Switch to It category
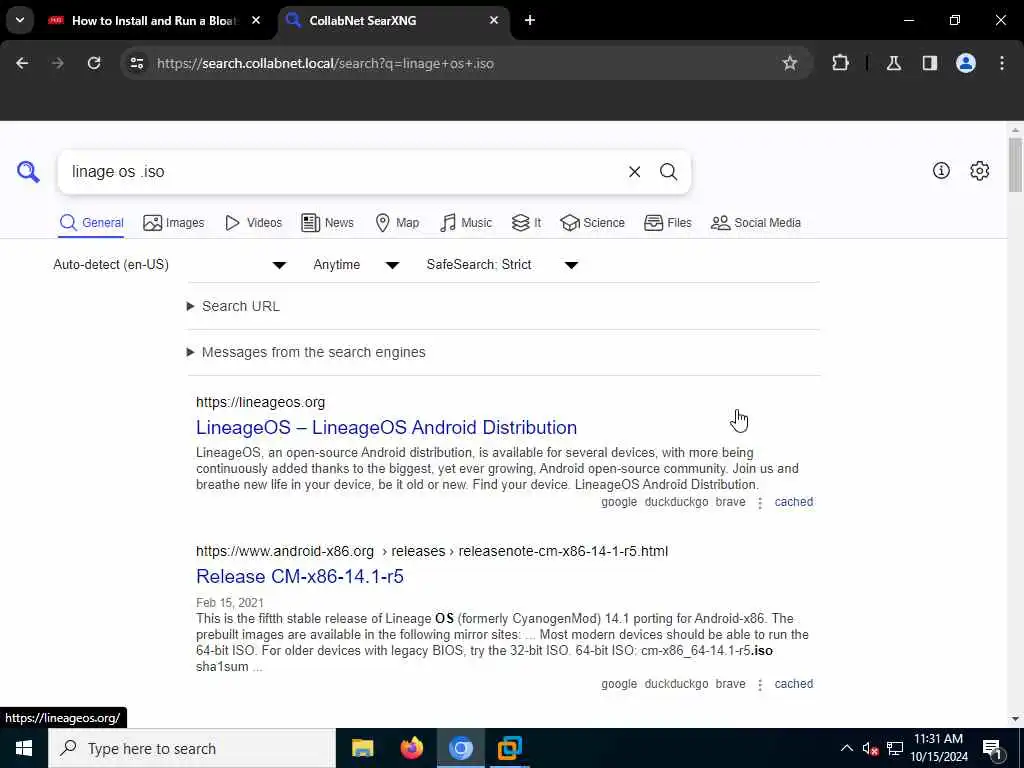This screenshot has height=768, width=1024. pos(526,223)
